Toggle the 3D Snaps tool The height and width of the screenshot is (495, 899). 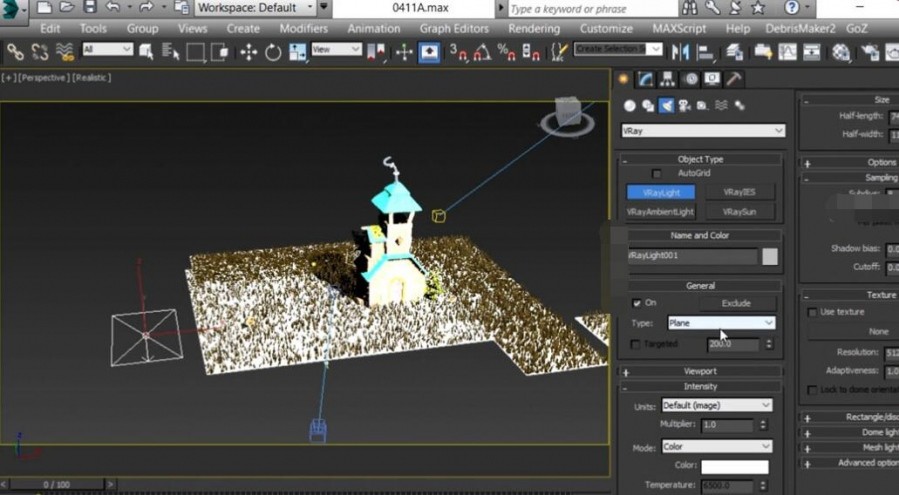point(458,52)
